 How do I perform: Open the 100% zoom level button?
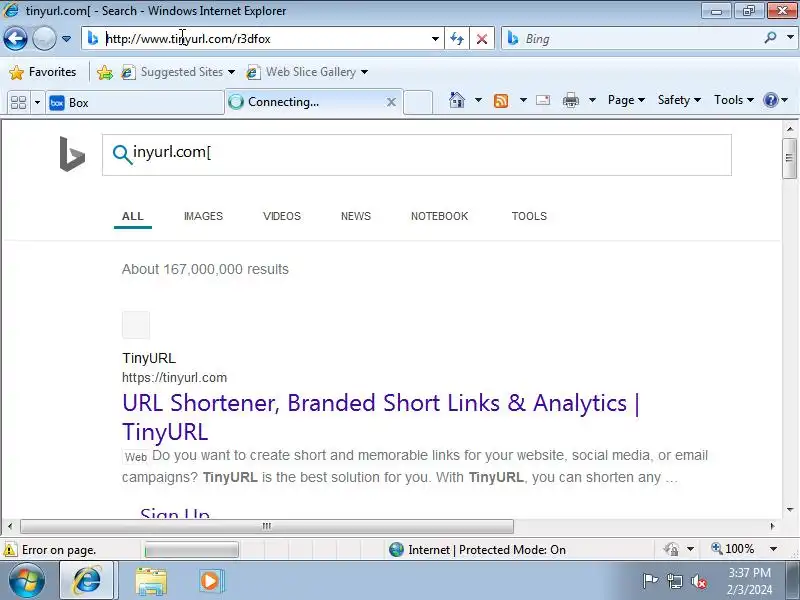point(733,549)
